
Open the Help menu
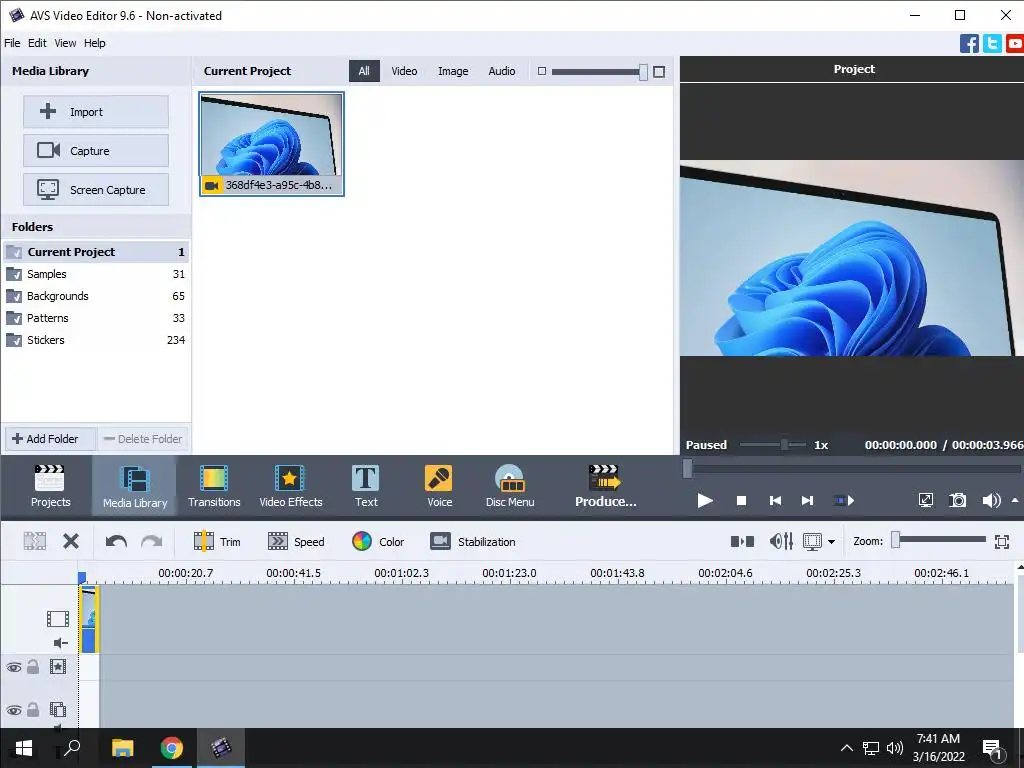[94, 43]
